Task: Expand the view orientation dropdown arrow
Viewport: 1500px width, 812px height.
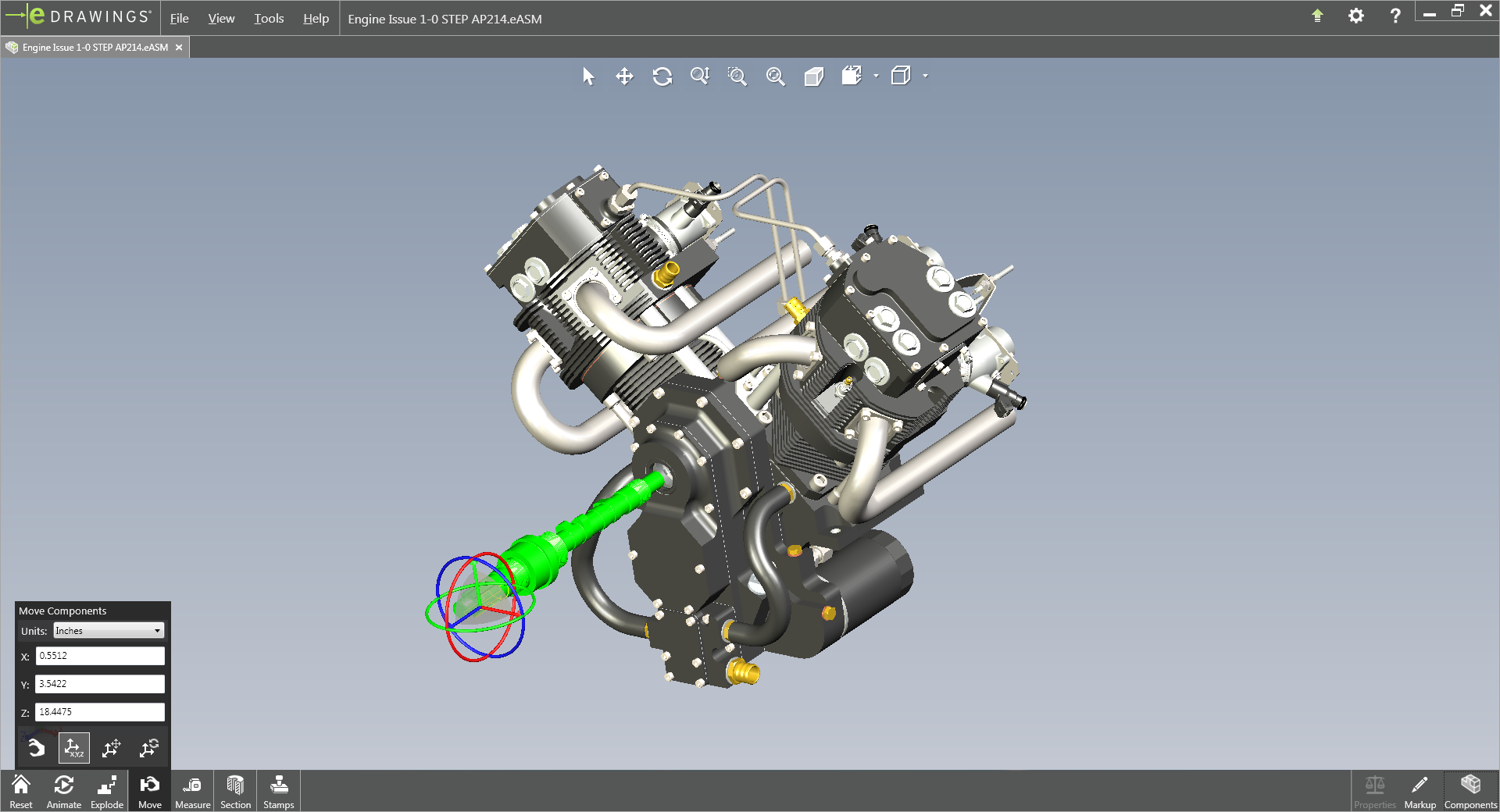Action: pos(876,77)
